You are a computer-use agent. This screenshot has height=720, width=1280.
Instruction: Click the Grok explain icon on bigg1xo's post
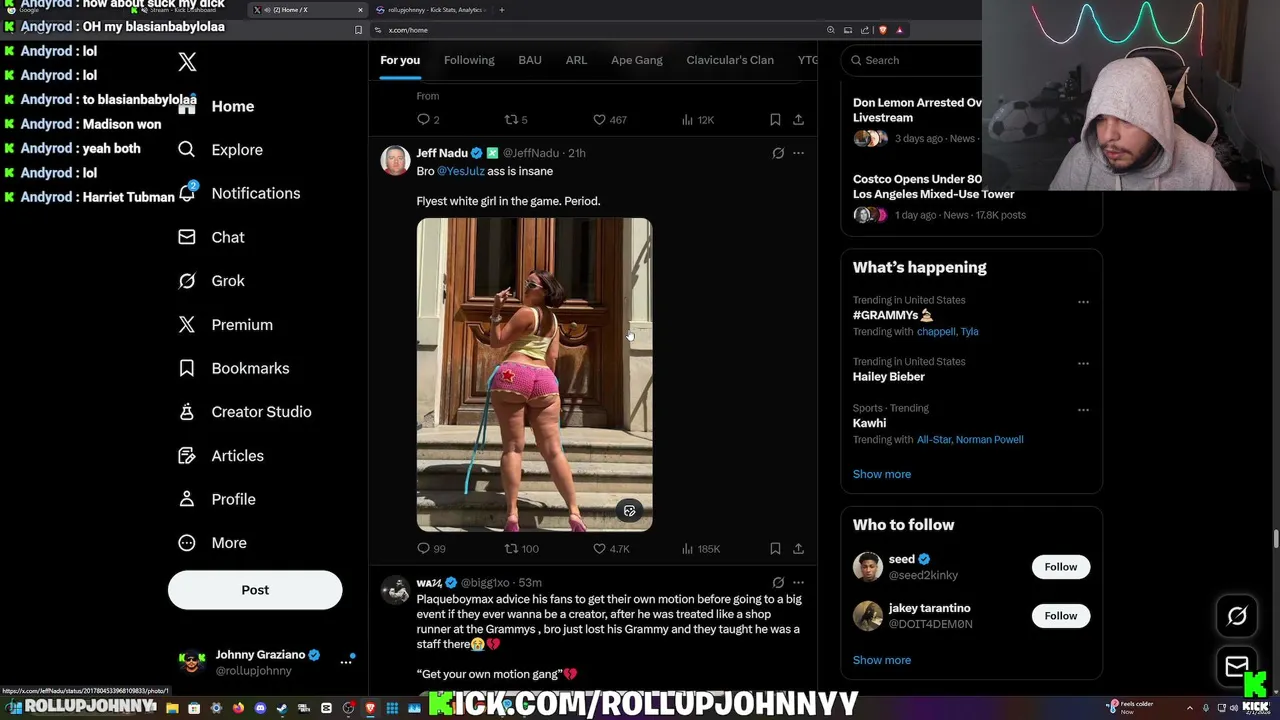(778, 582)
